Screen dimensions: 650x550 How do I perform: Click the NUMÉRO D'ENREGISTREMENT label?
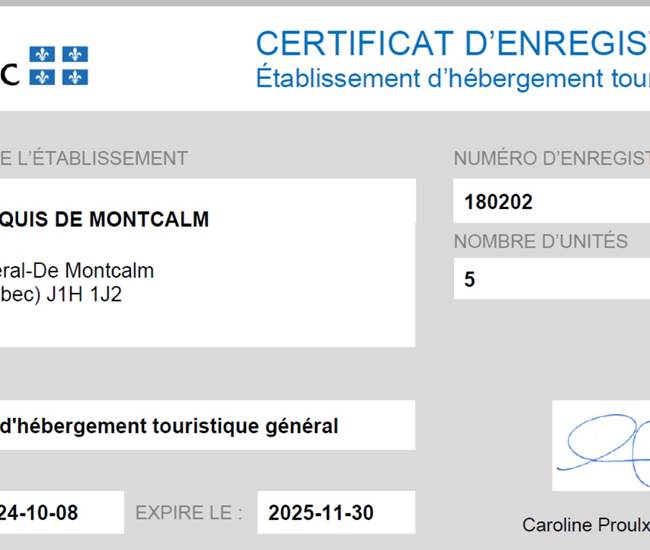(x=552, y=158)
